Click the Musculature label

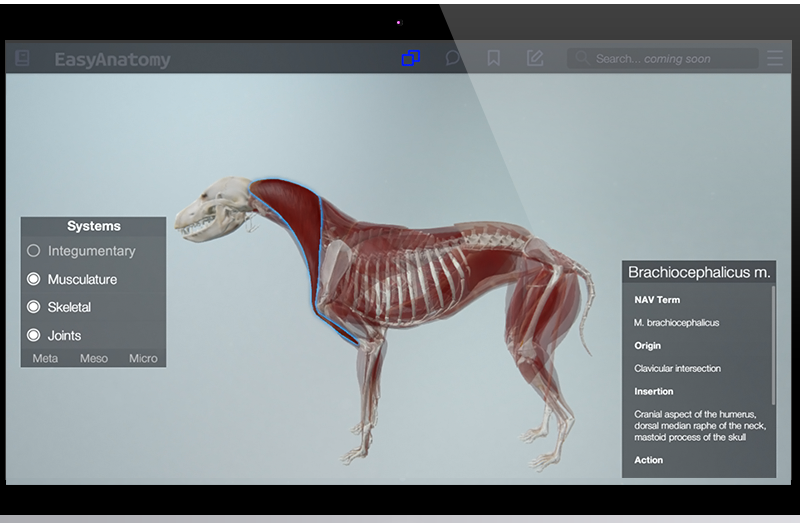[x=82, y=279]
